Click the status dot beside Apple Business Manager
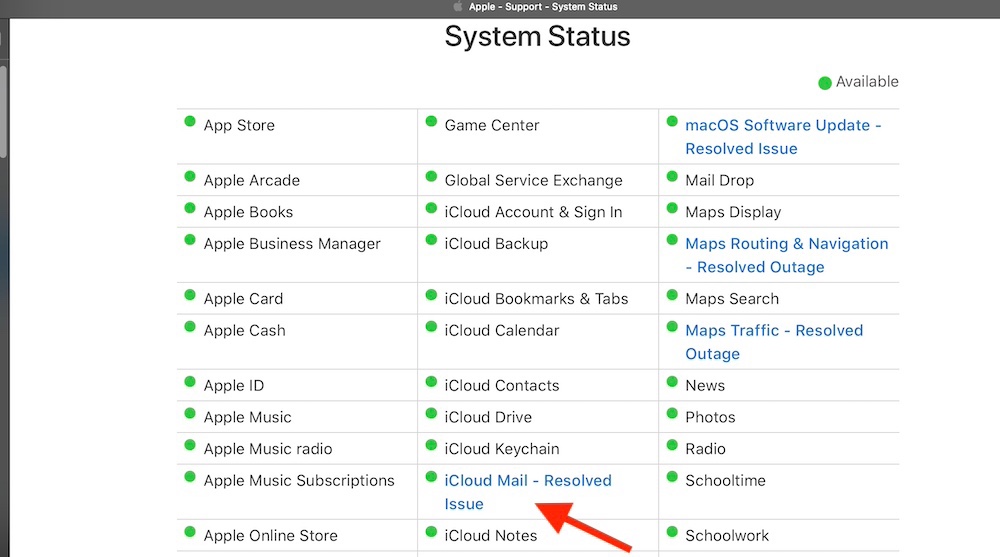The width and height of the screenshot is (1000, 557). pos(189,240)
